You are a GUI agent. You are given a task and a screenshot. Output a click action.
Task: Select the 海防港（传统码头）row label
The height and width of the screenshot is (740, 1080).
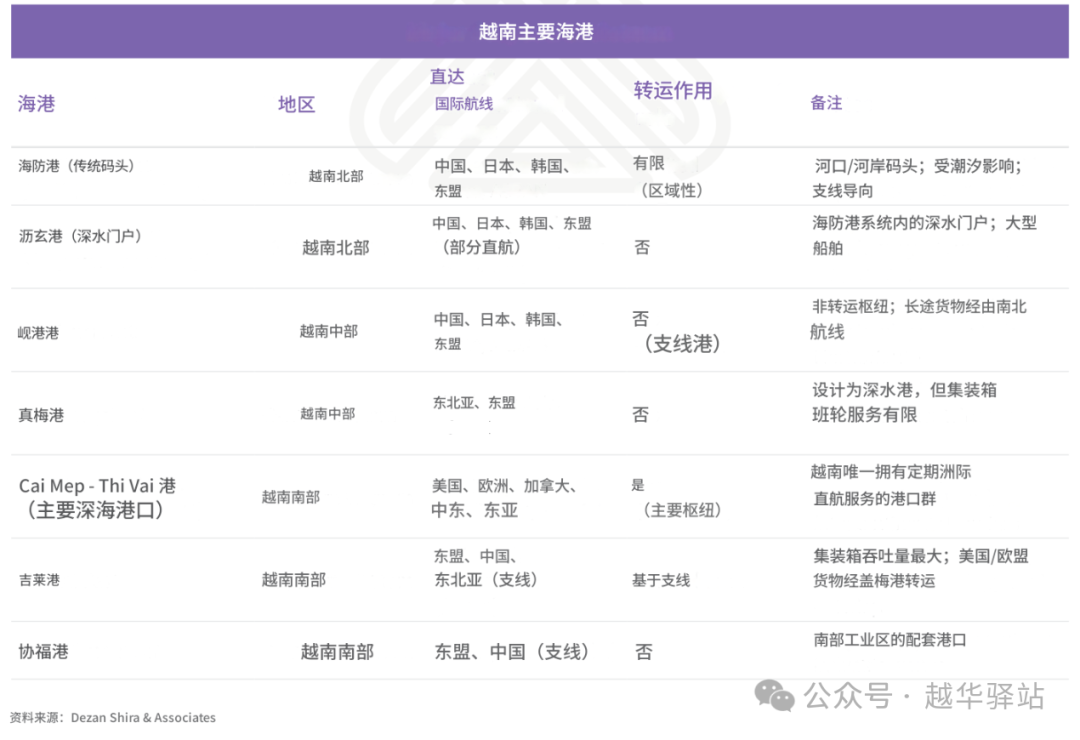pyautogui.click(x=76, y=166)
